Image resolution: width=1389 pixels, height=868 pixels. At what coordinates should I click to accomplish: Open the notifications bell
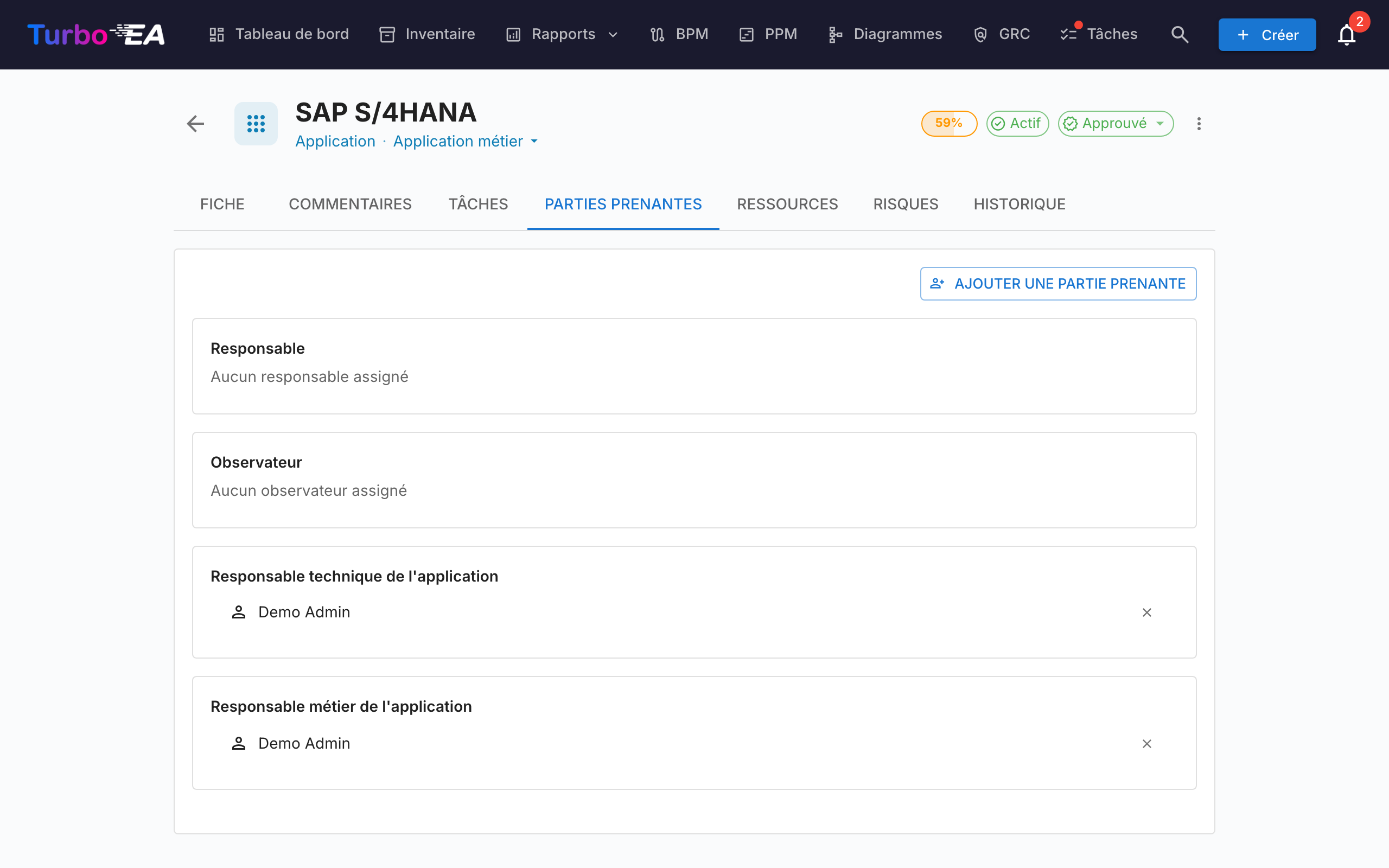pyautogui.click(x=1347, y=34)
